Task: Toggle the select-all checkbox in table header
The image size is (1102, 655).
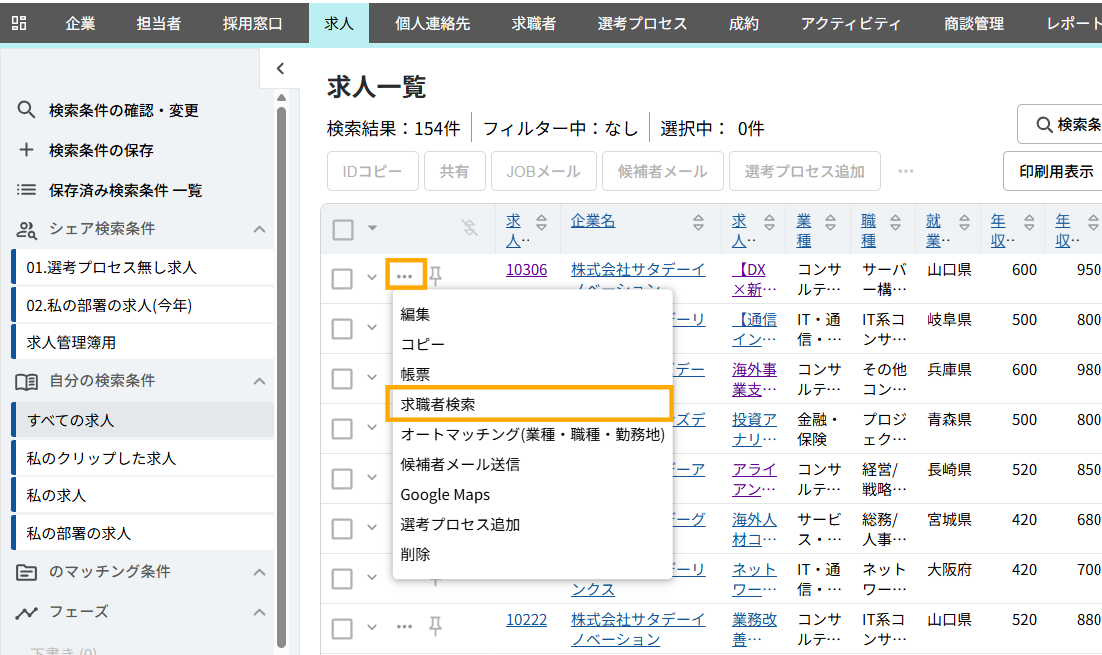Action: point(343,229)
